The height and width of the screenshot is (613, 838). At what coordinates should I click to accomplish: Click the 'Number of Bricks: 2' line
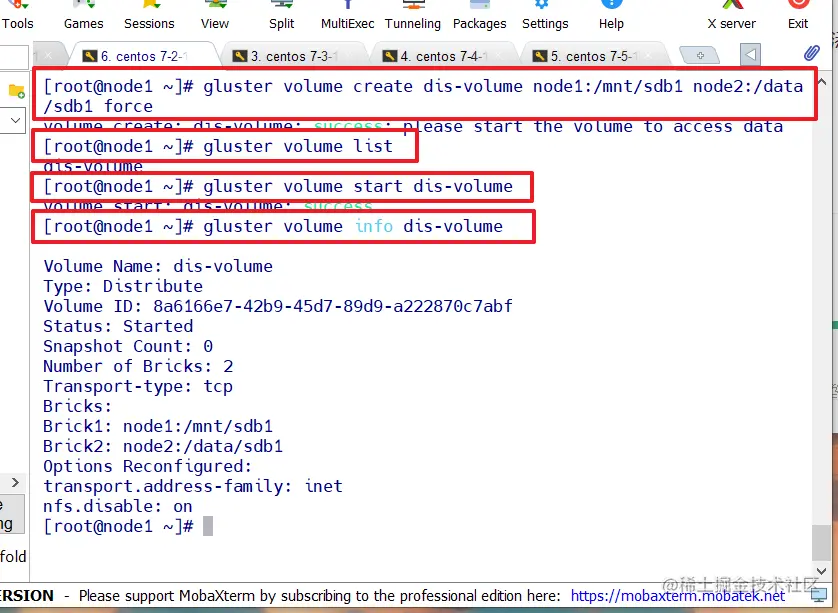point(138,367)
